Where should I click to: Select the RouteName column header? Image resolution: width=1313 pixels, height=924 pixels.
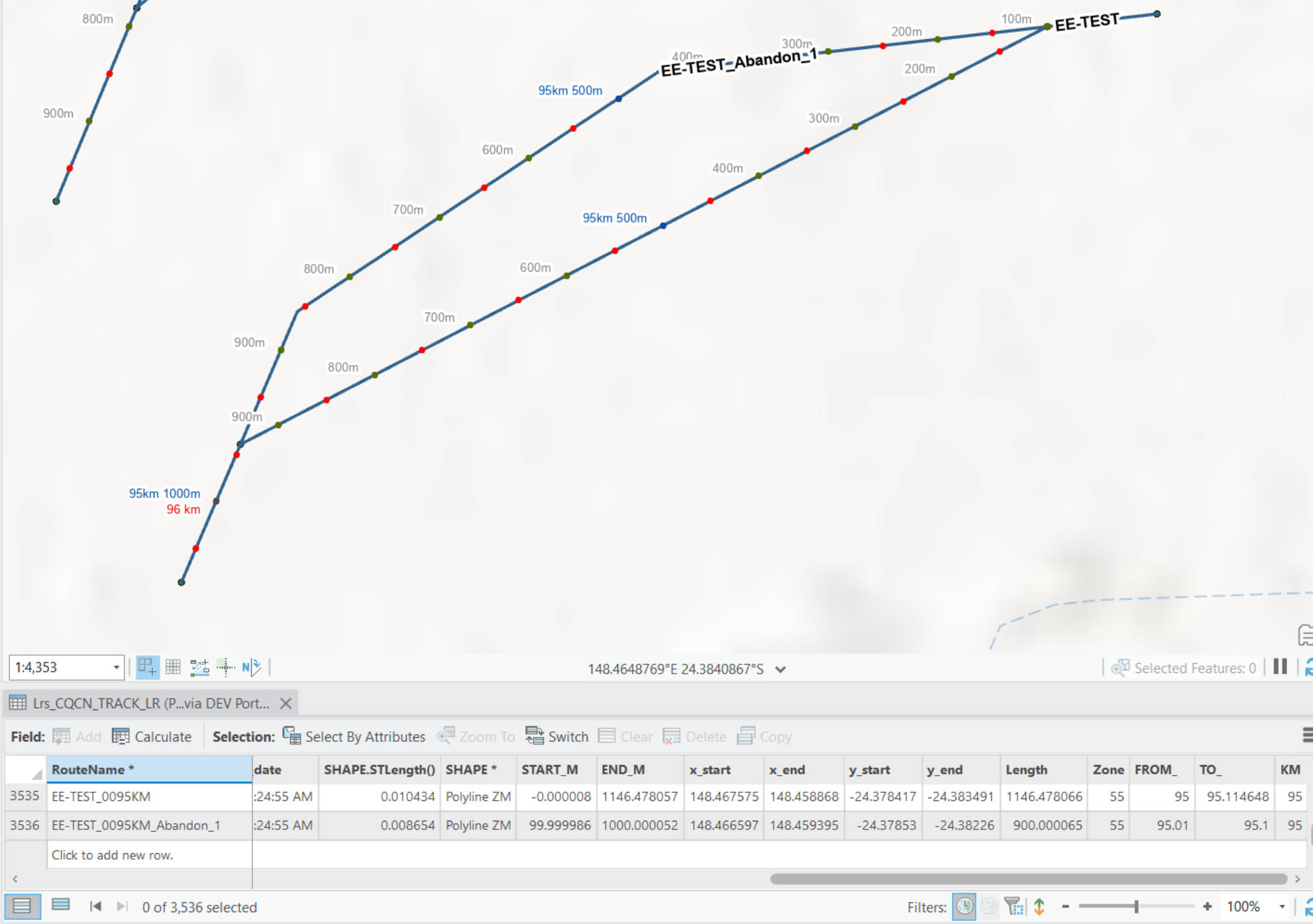pyautogui.click(x=89, y=769)
